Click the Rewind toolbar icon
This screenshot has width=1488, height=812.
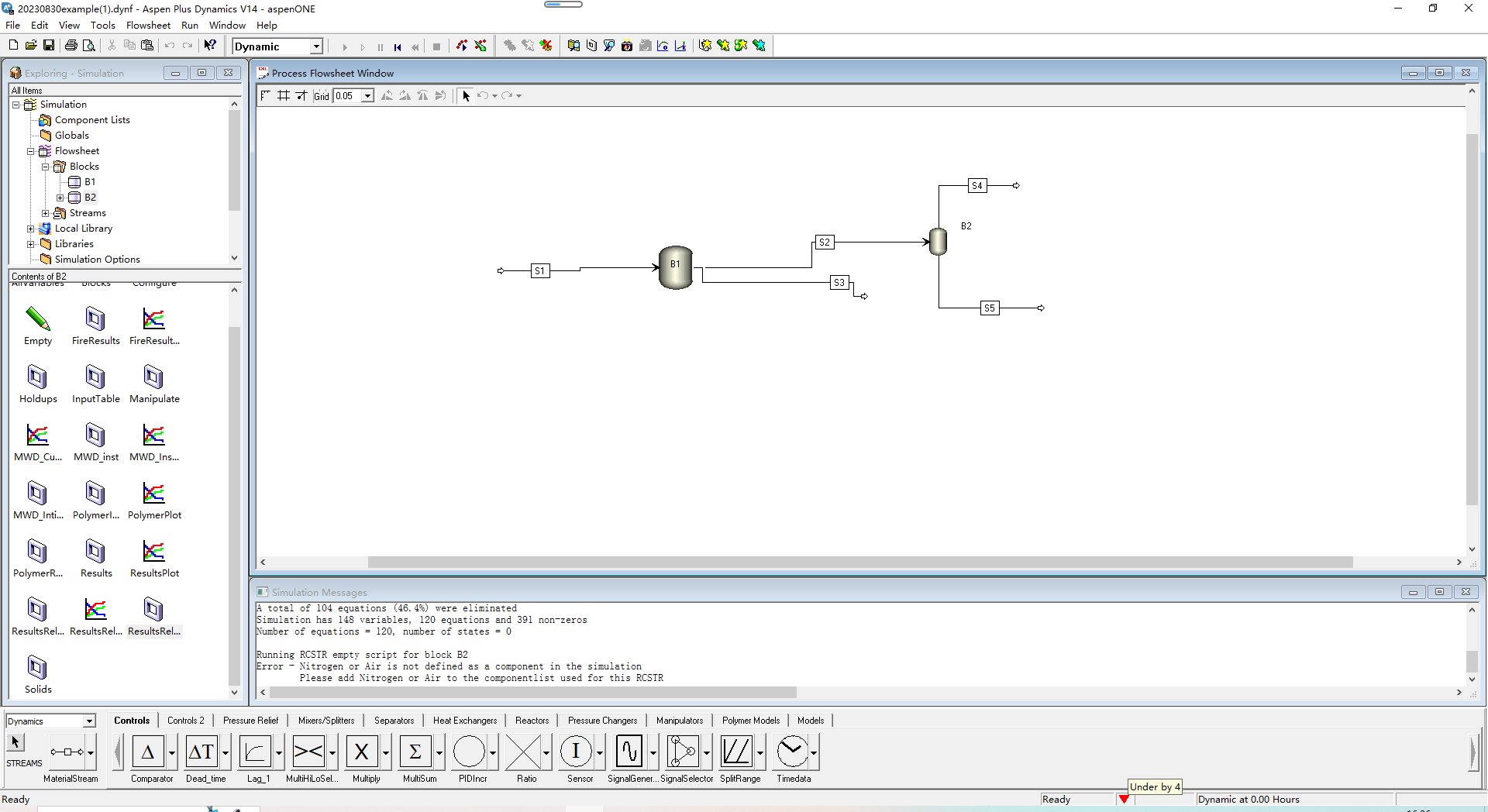click(415, 46)
